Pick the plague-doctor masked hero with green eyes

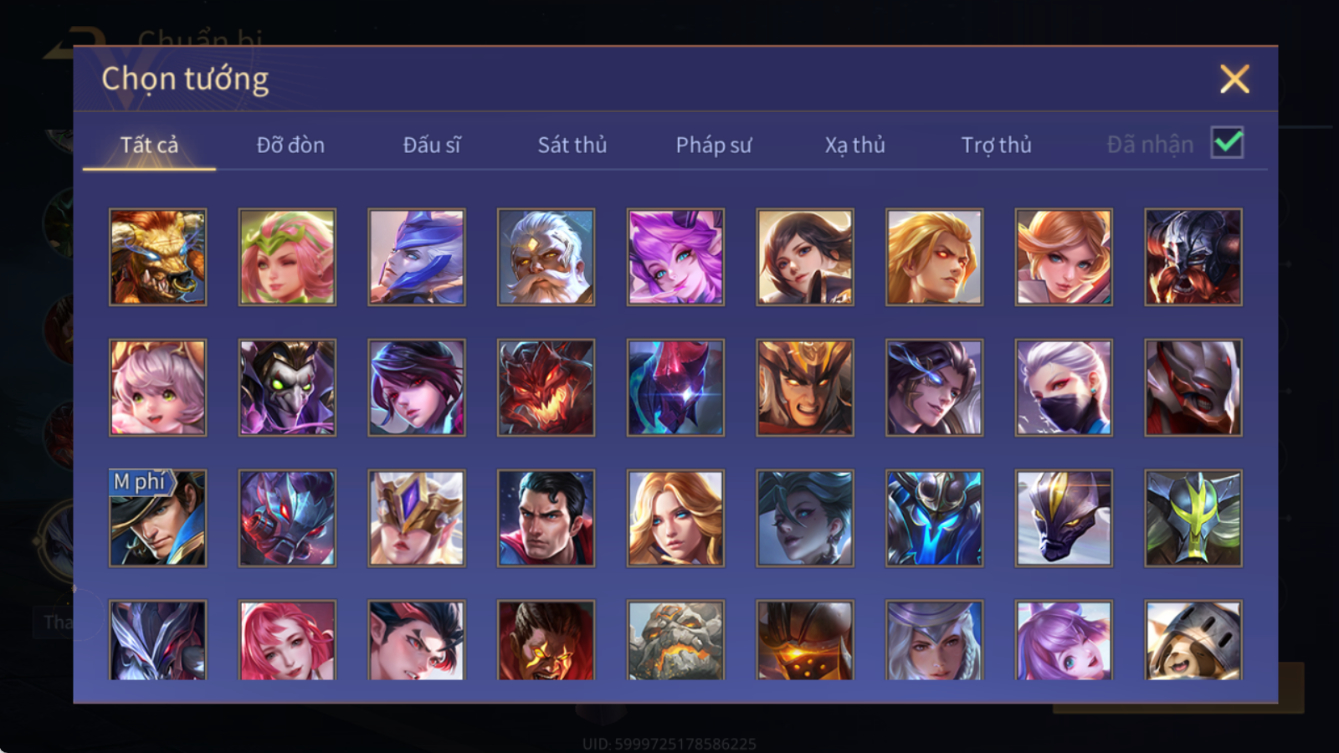(288, 387)
